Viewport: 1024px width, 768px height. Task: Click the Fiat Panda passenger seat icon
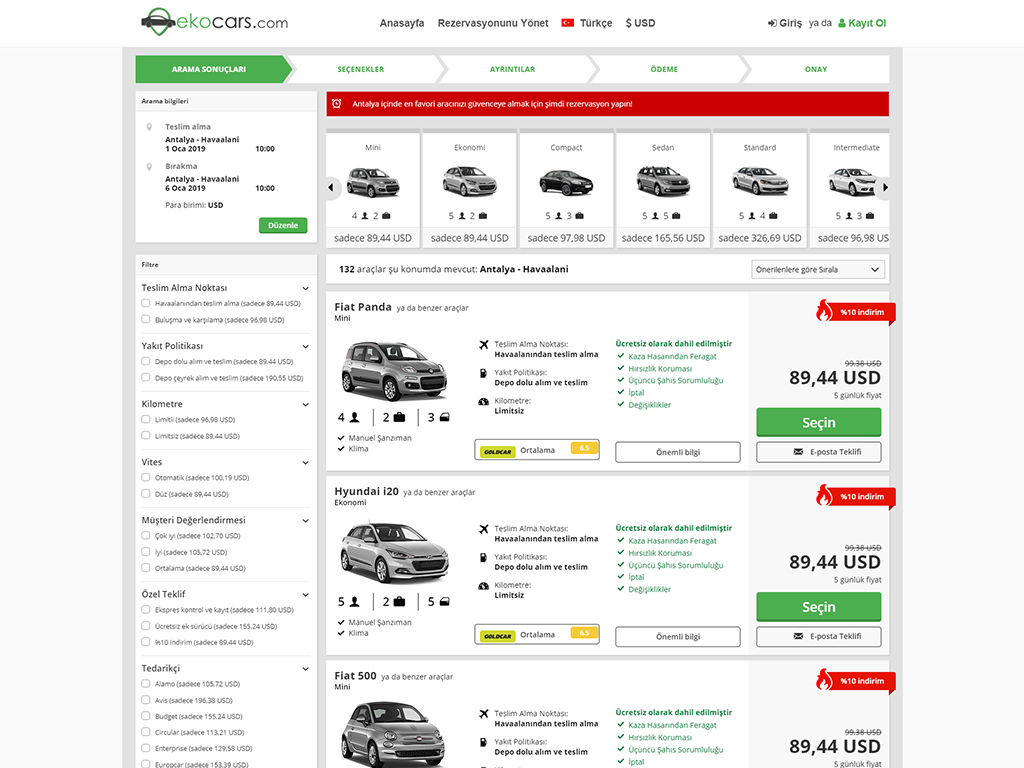[x=355, y=417]
